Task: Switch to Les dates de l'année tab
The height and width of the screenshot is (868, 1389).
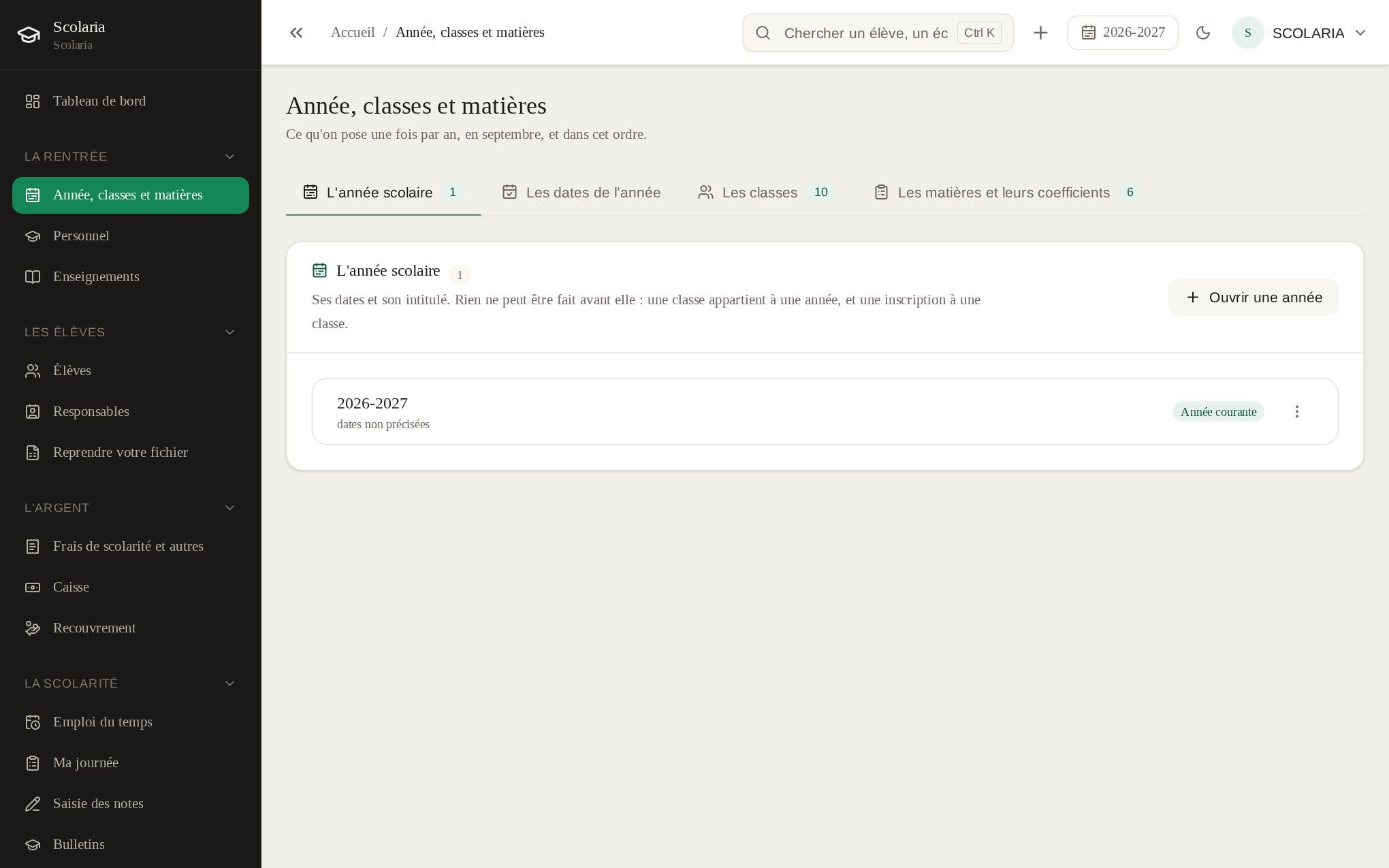Action: pyautogui.click(x=581, y=193)
